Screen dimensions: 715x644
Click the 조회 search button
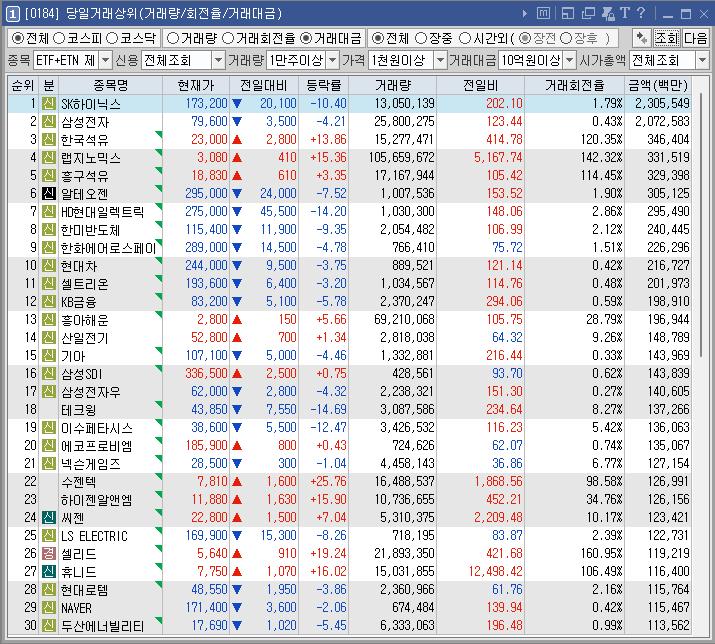pyautogui.click(x=667, y=38)
